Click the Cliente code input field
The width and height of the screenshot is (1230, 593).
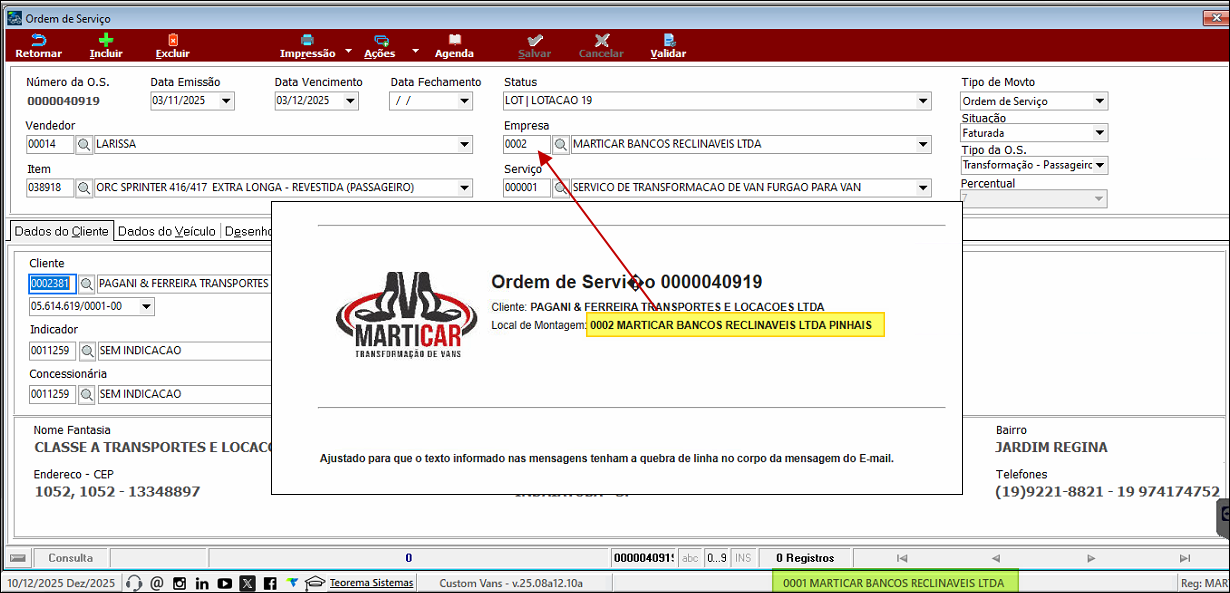pos(52,283)
